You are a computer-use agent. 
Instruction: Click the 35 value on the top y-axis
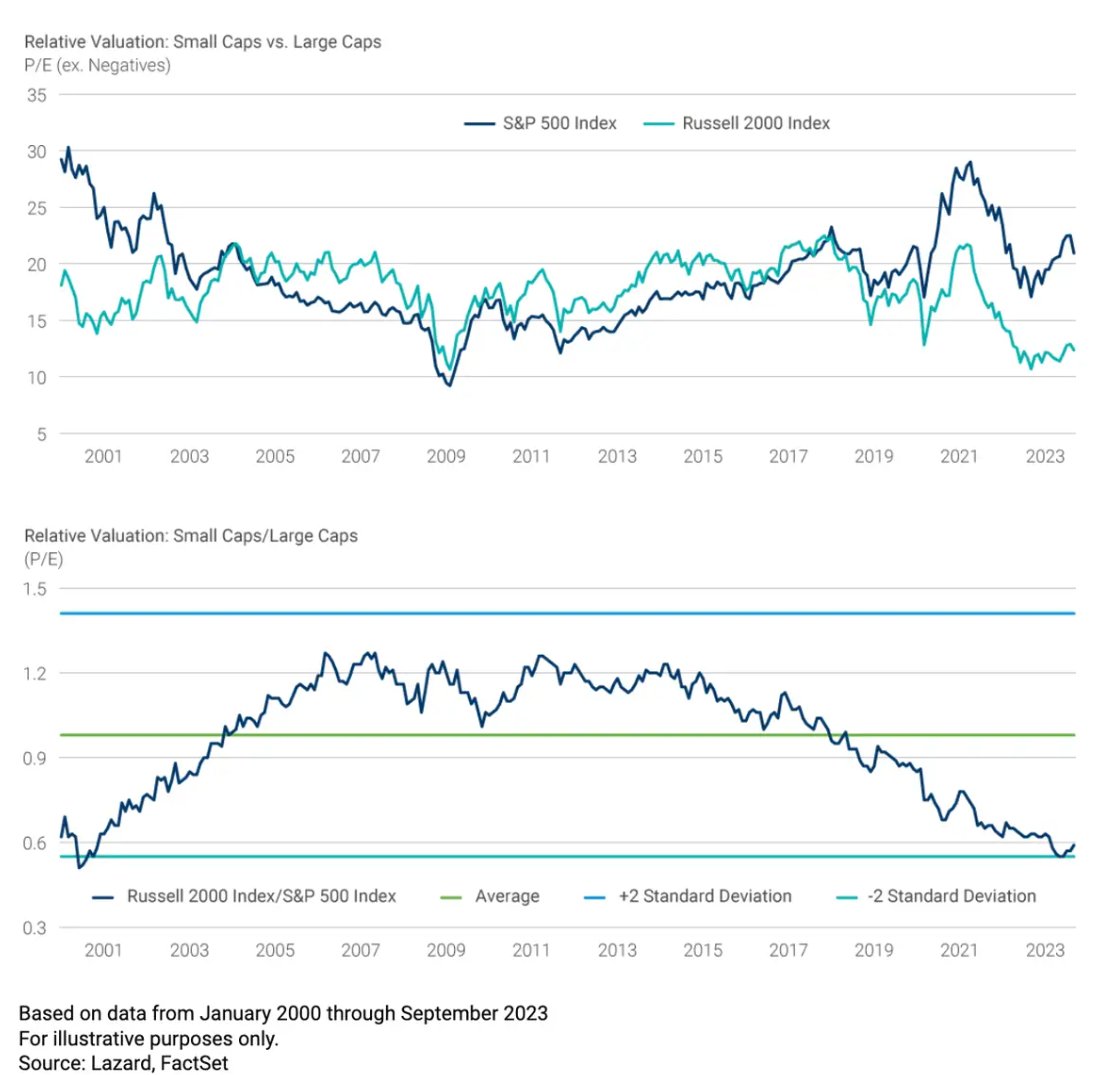tap(38, 95)
